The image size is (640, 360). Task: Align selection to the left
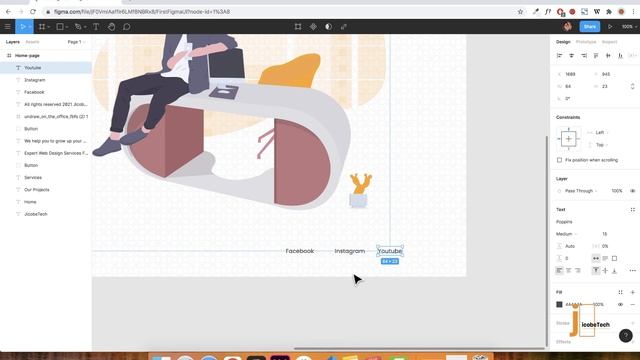[x=559, y=55]
